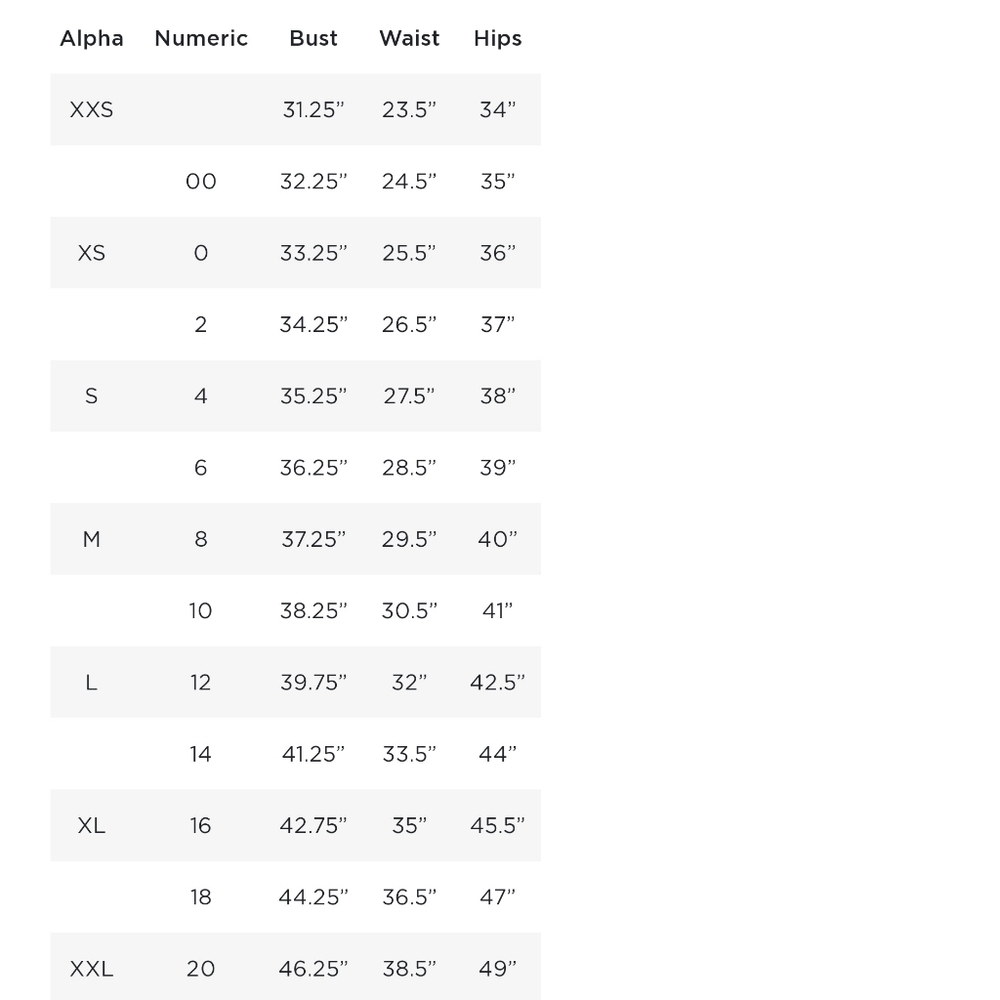Click the Waist column header
Image resolution: width=1000 pixels, height=1000 pixels.
409,38
